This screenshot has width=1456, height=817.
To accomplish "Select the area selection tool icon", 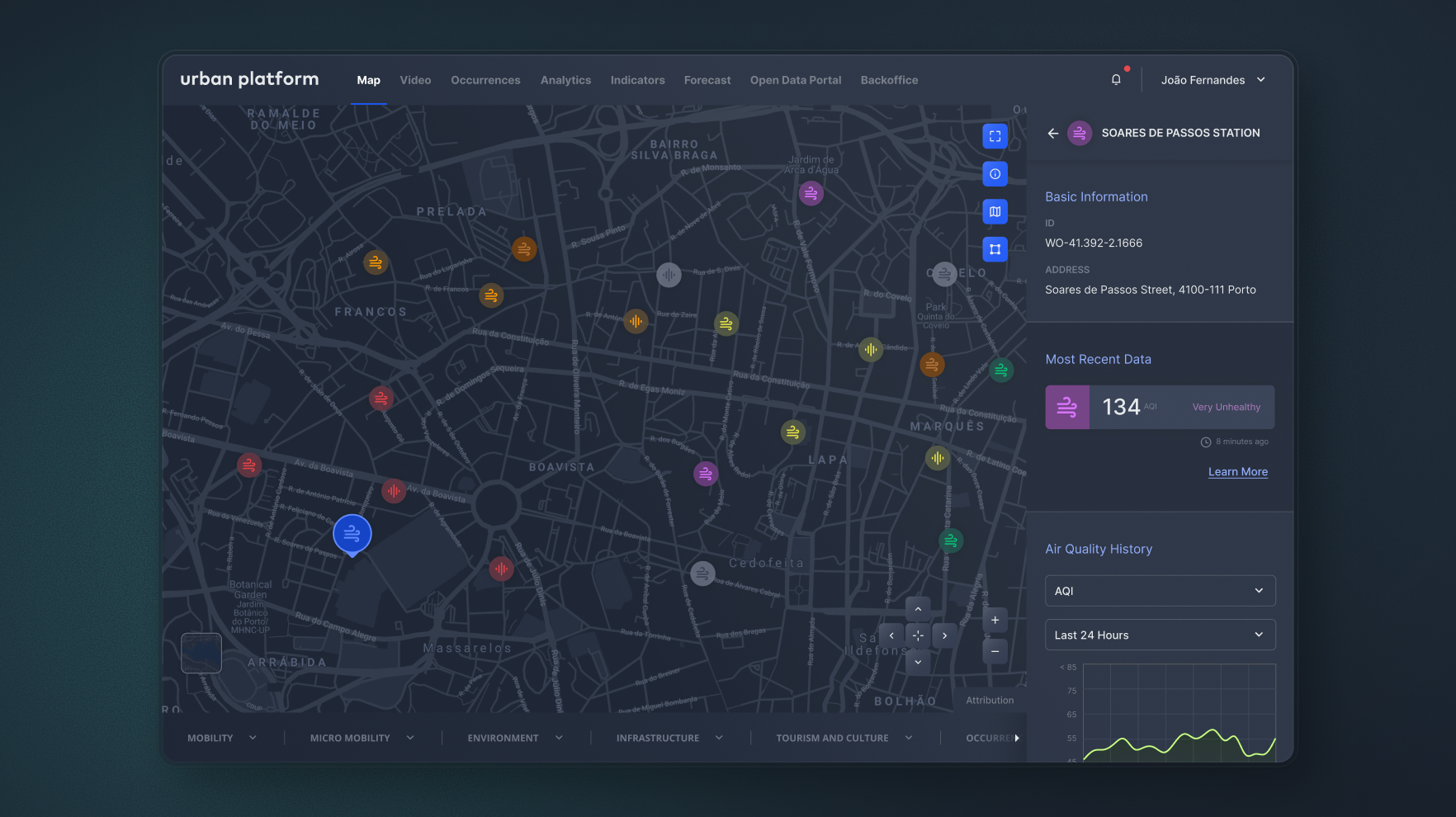I will [x=995, y=249].
